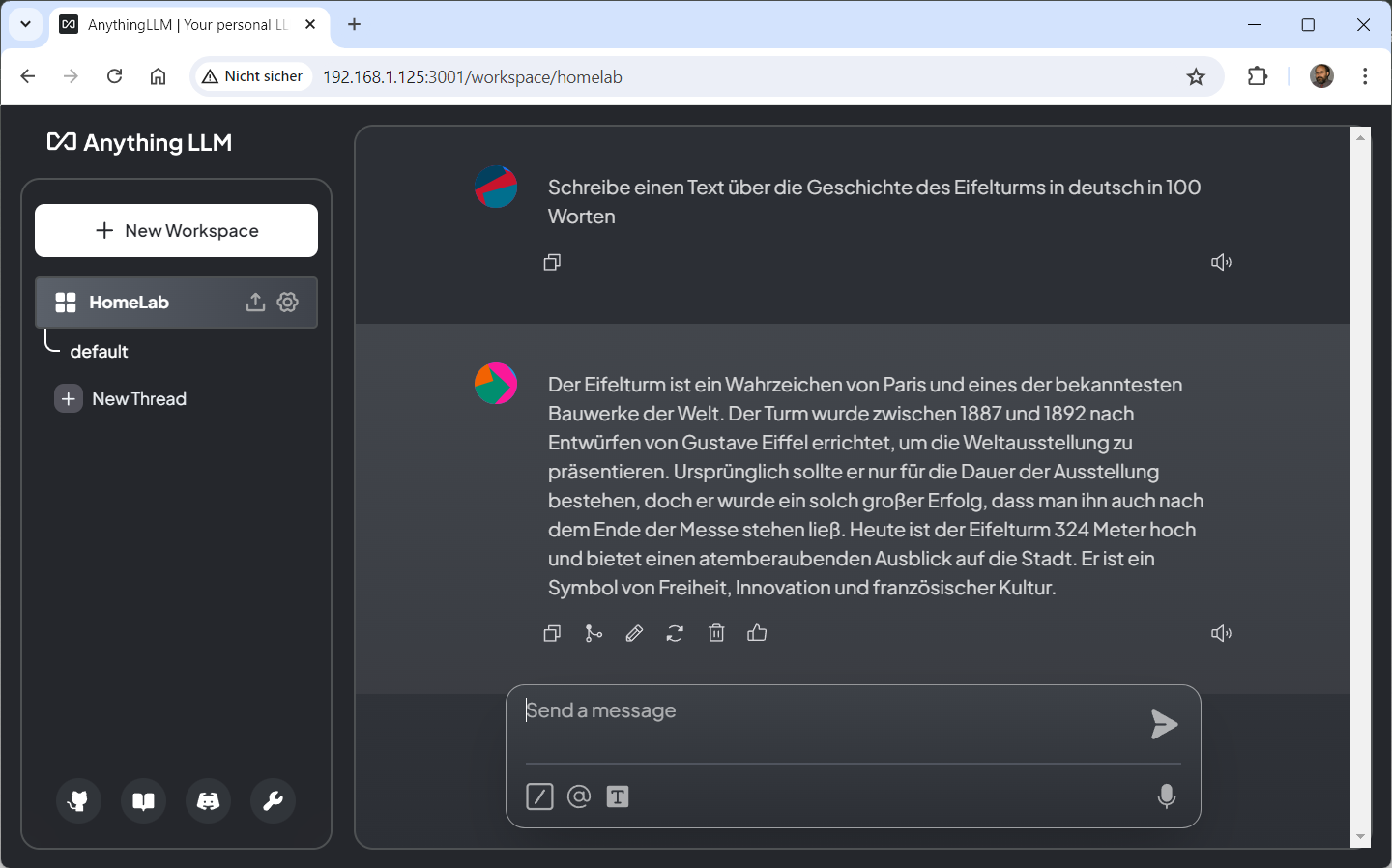The image size is (1392, 868).
Task: Regenerate the assistant response
Action: point(675,633)
